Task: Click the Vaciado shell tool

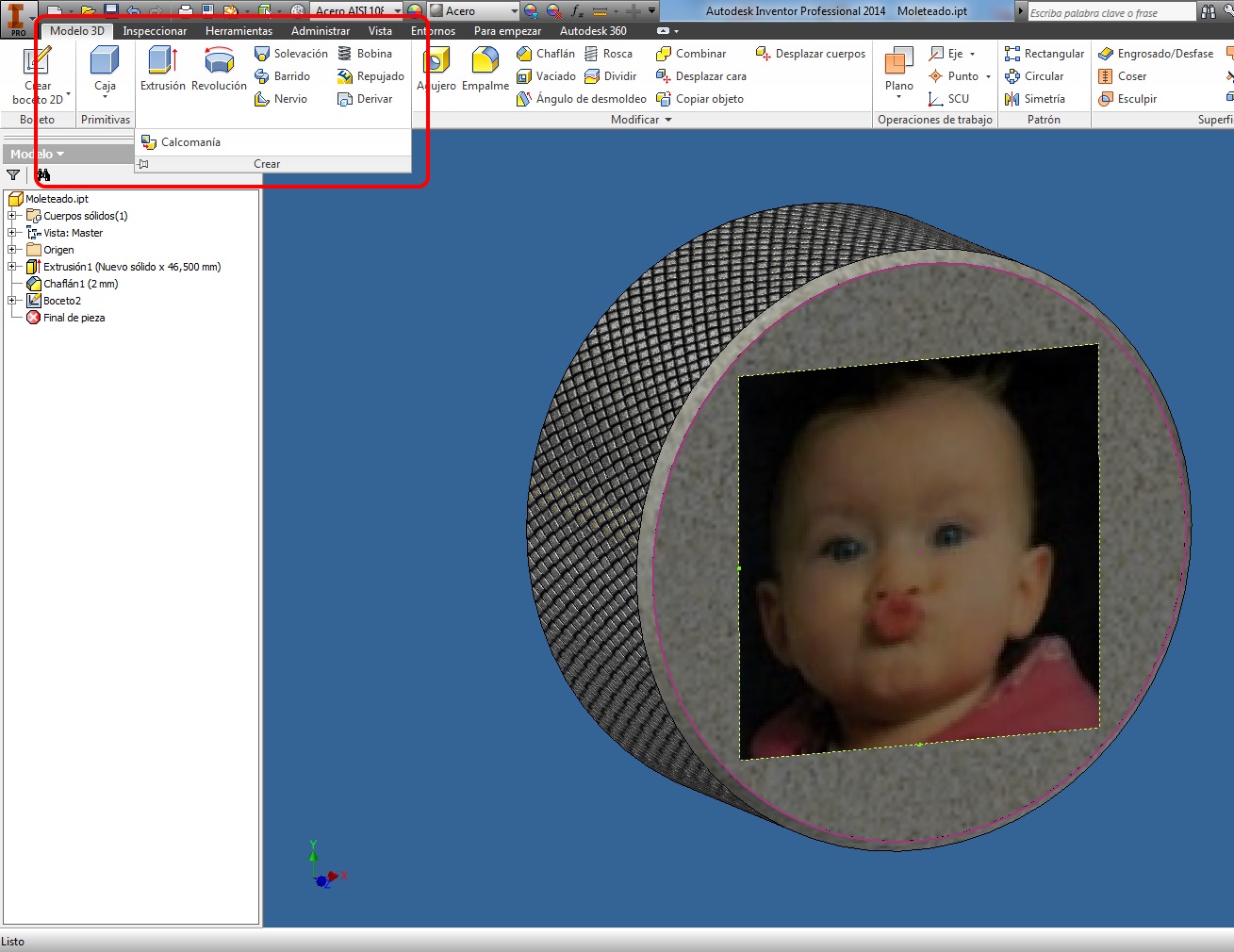Action: pos(547,76)
